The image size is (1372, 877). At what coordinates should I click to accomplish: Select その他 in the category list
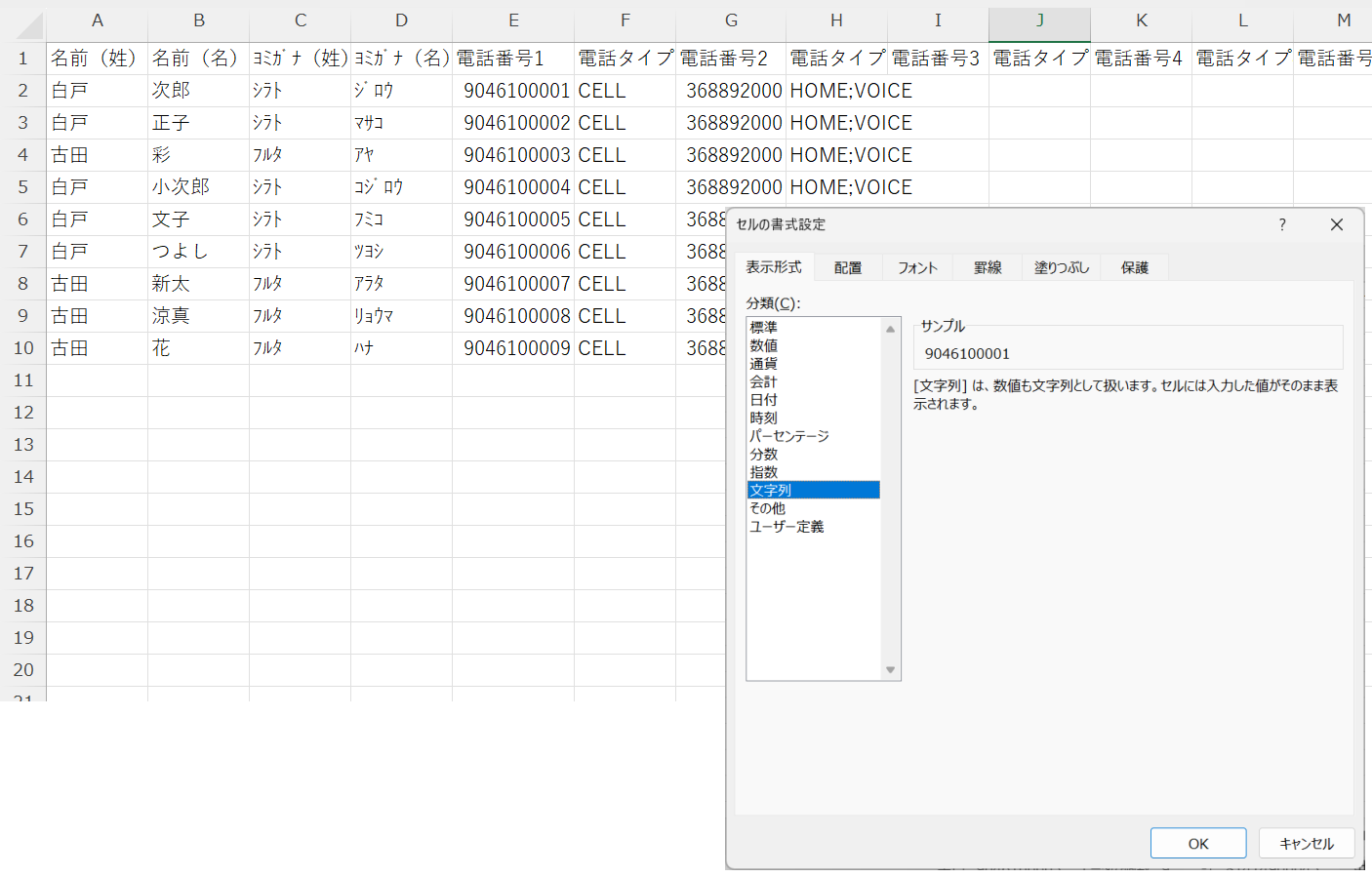coord(813,508)
